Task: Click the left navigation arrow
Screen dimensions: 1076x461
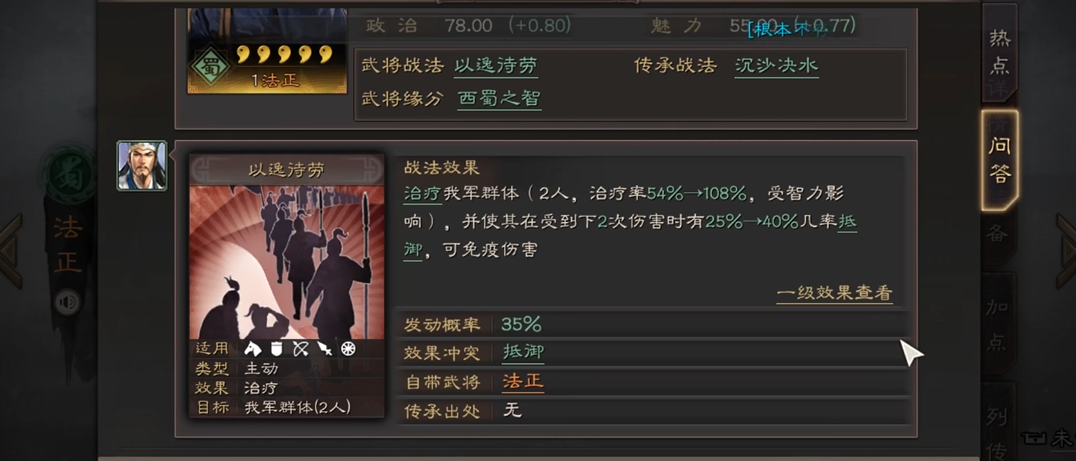Action: click(11, 250)
